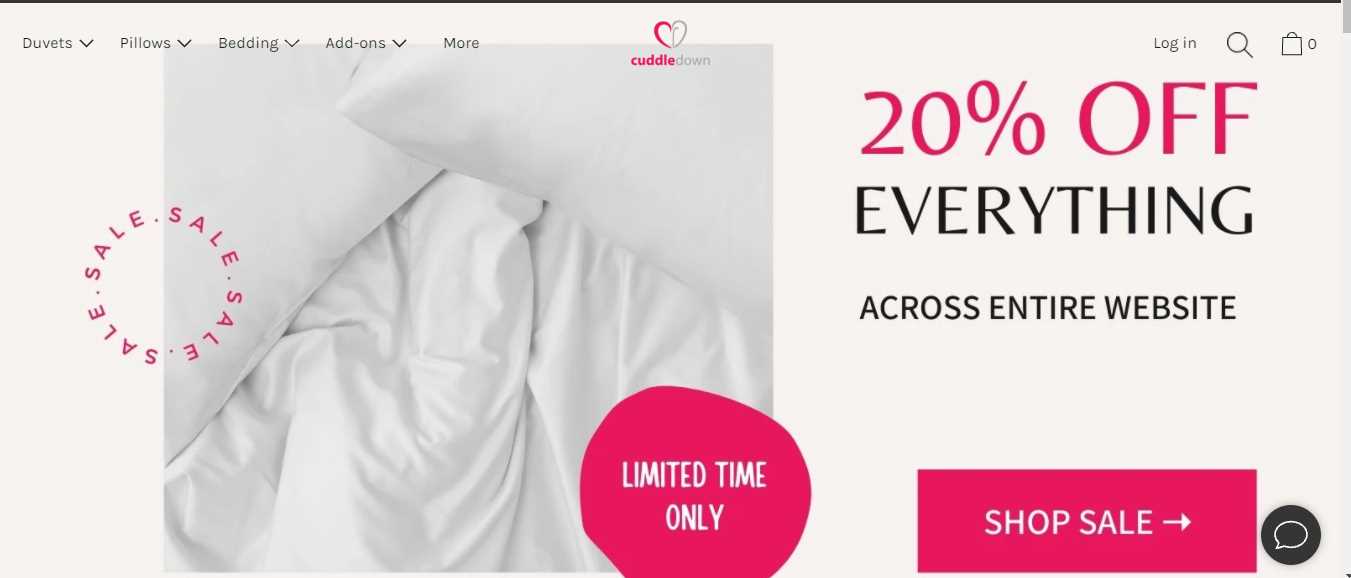Viewport: 1351px width, 578px height.
Task: Open the search magnifier icon
Action: (x=1239, y=44)
